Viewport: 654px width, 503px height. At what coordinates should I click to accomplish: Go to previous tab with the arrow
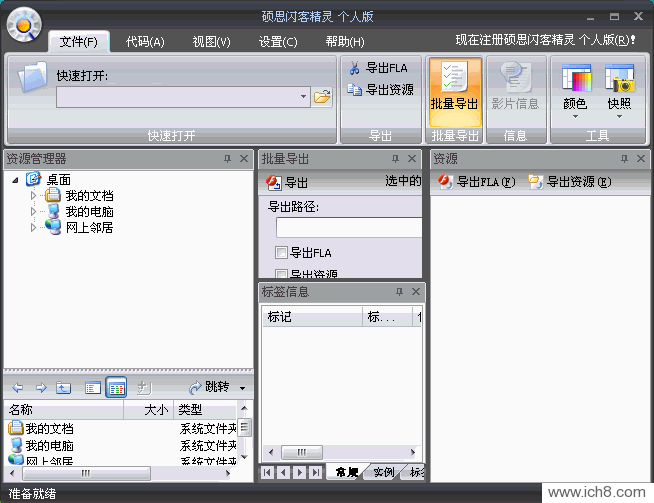click(x=284, y=472)
